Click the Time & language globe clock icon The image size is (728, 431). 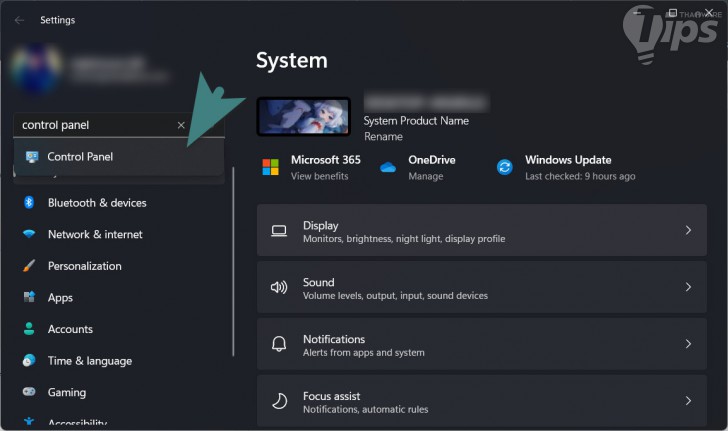point(29,360)
